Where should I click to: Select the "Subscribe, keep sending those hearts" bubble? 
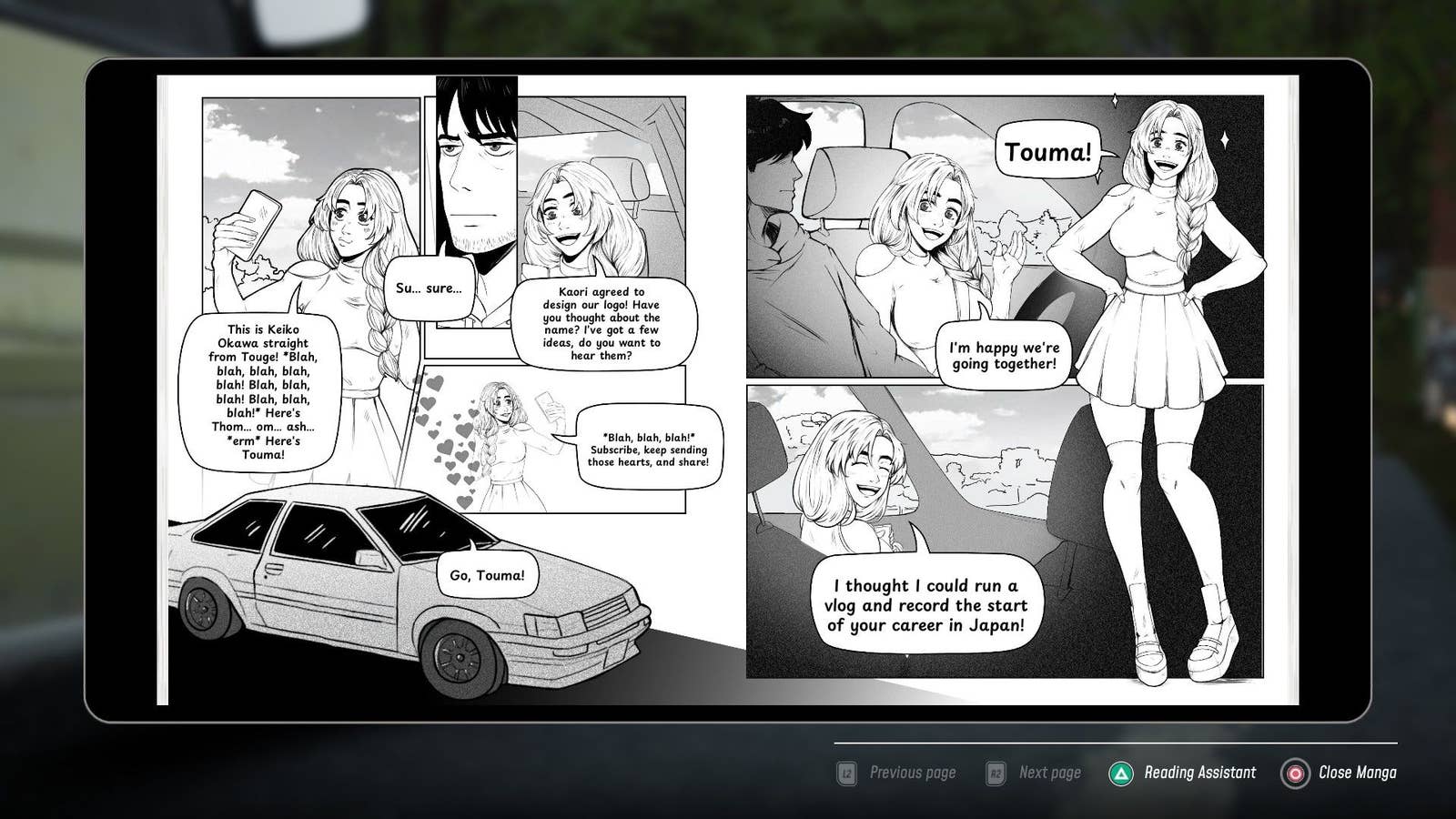click(x=648, y=450)
